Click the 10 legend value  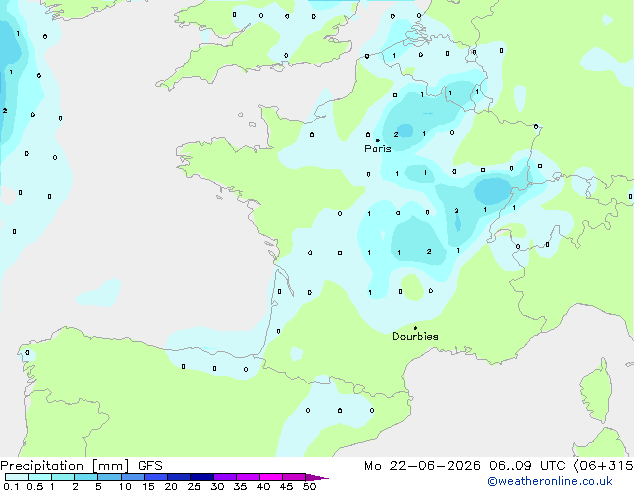point(125,486)
